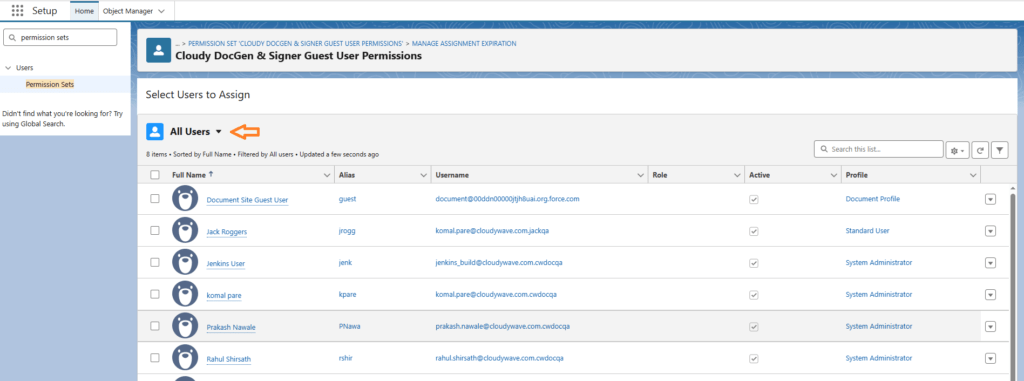Open Manage Assignment Expiration breadcrumb
The image size is (1024, 381).
pyautogui.click(x=464, y=43)
